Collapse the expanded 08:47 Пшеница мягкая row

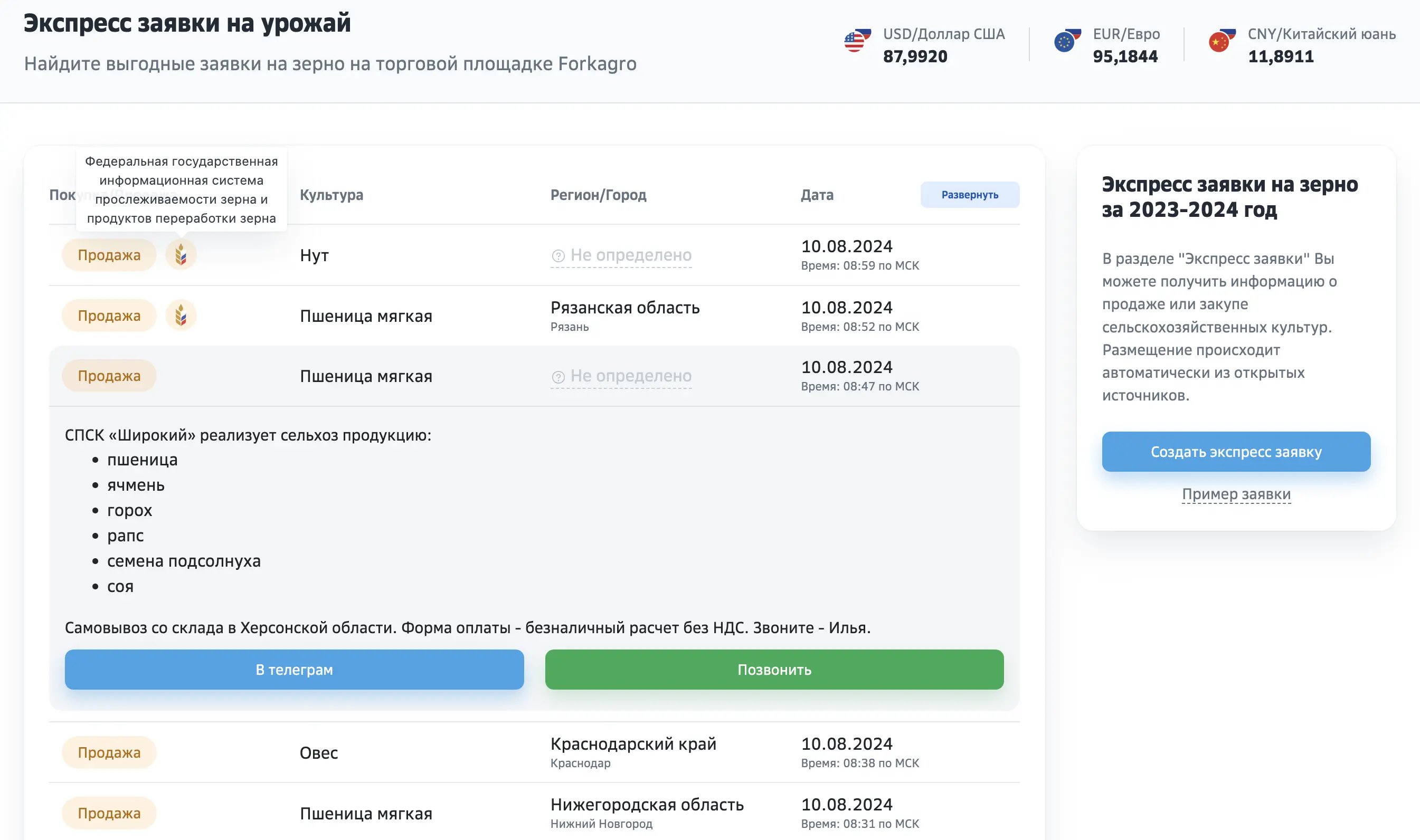[x=534, y=376]
